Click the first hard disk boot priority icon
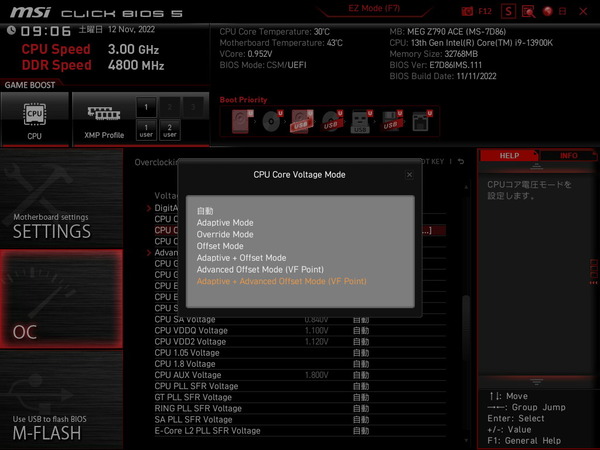 (x=241, y=122)
